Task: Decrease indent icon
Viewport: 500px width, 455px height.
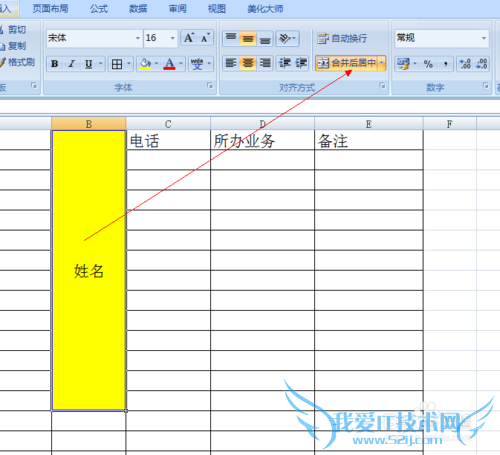Action: click(285, 63)
